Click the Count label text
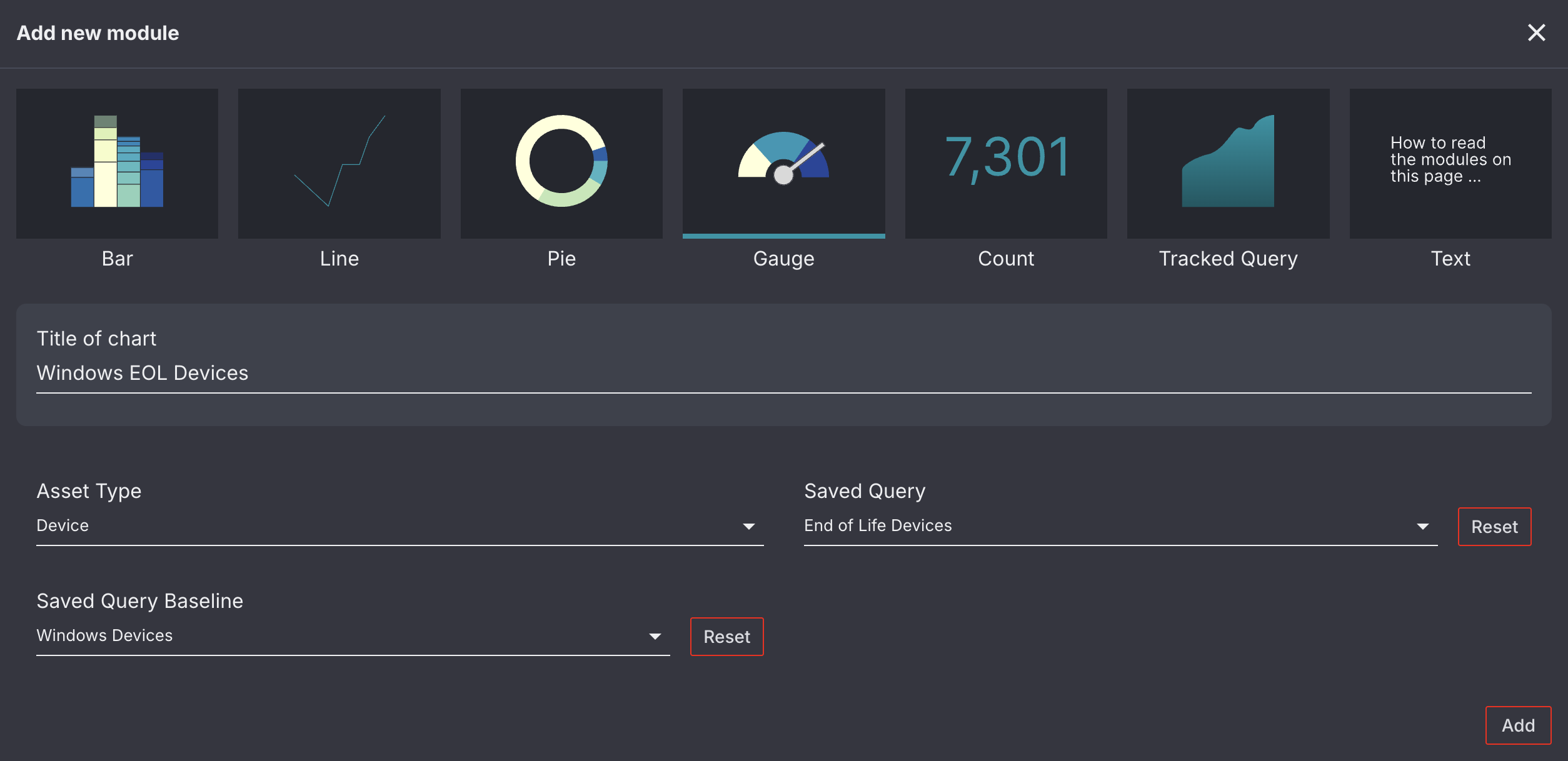Viewport: 1568px width, 761px height. (x=1006, y=259)
